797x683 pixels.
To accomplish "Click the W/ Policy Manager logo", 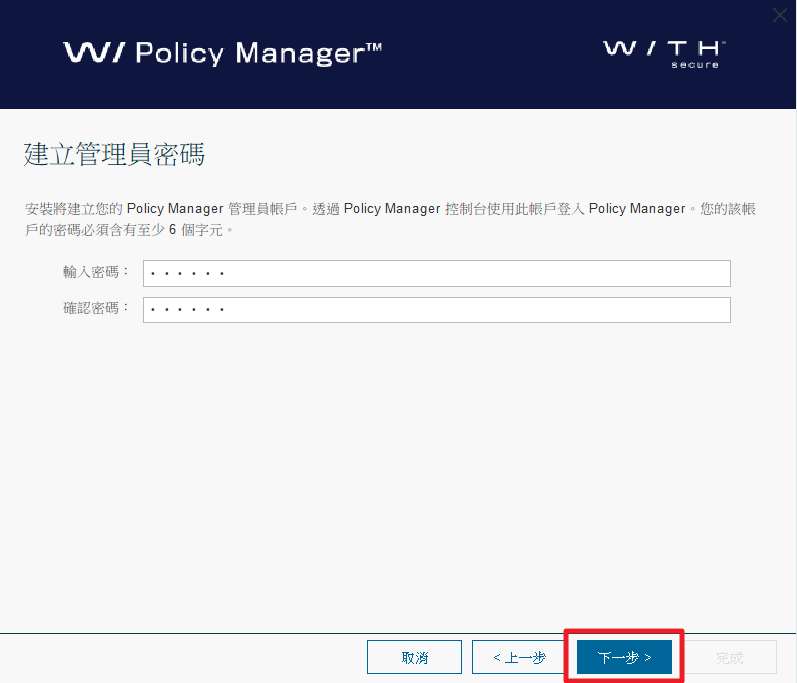I will tap(223, 53).
